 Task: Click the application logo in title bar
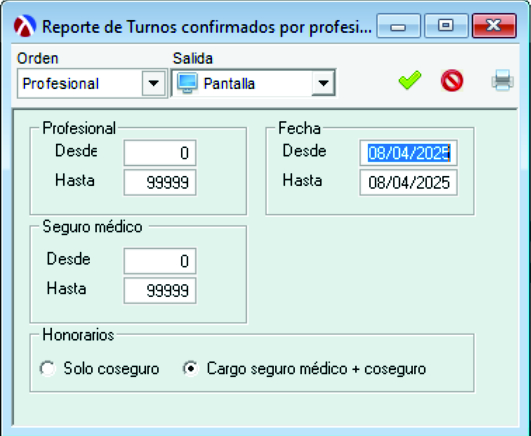click(25, 26)
